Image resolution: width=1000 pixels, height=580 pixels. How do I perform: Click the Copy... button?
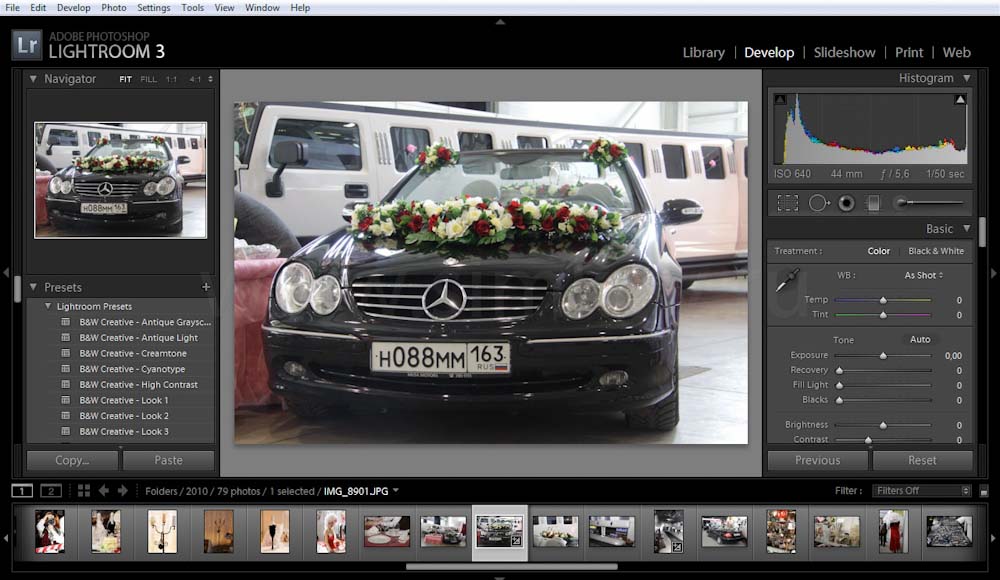coord(72,460)
